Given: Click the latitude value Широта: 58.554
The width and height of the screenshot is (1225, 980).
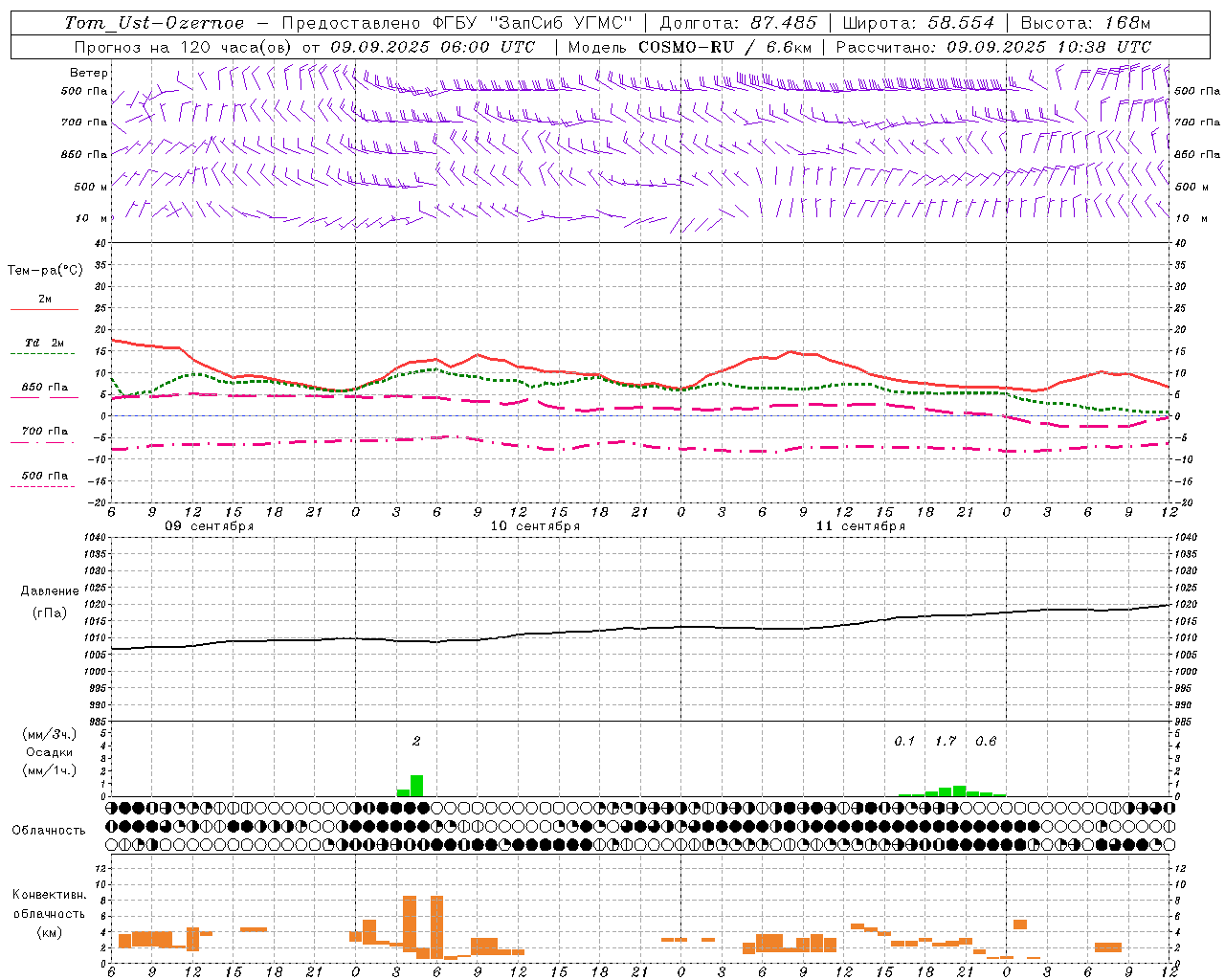Looking at the screenshot, I should click(919, 23).
